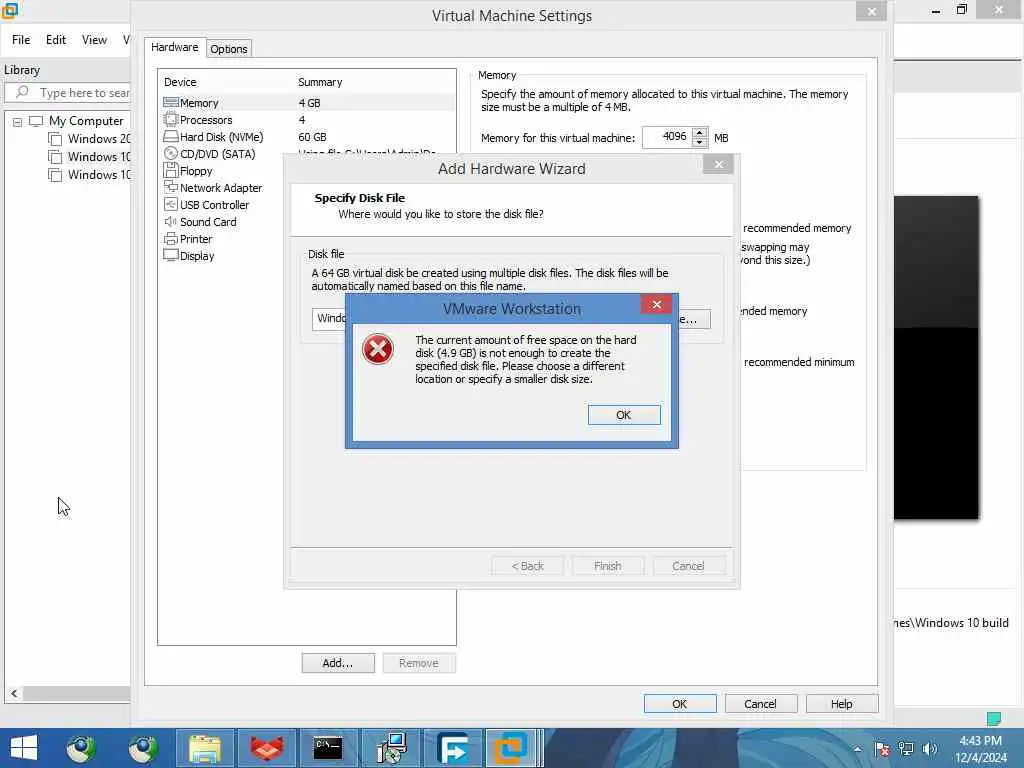
Task: Click the red error icon in the dialog
Action: (x=377, y=349)
